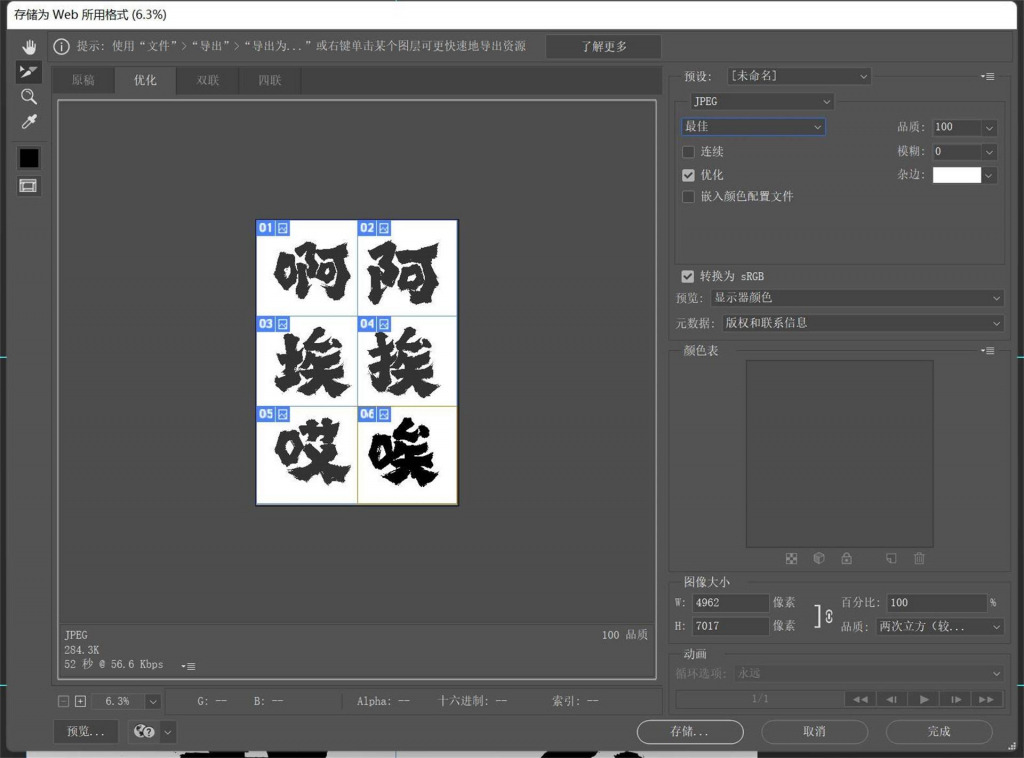Uncheck the 优化 checkbox

click(x=688, y=175)
